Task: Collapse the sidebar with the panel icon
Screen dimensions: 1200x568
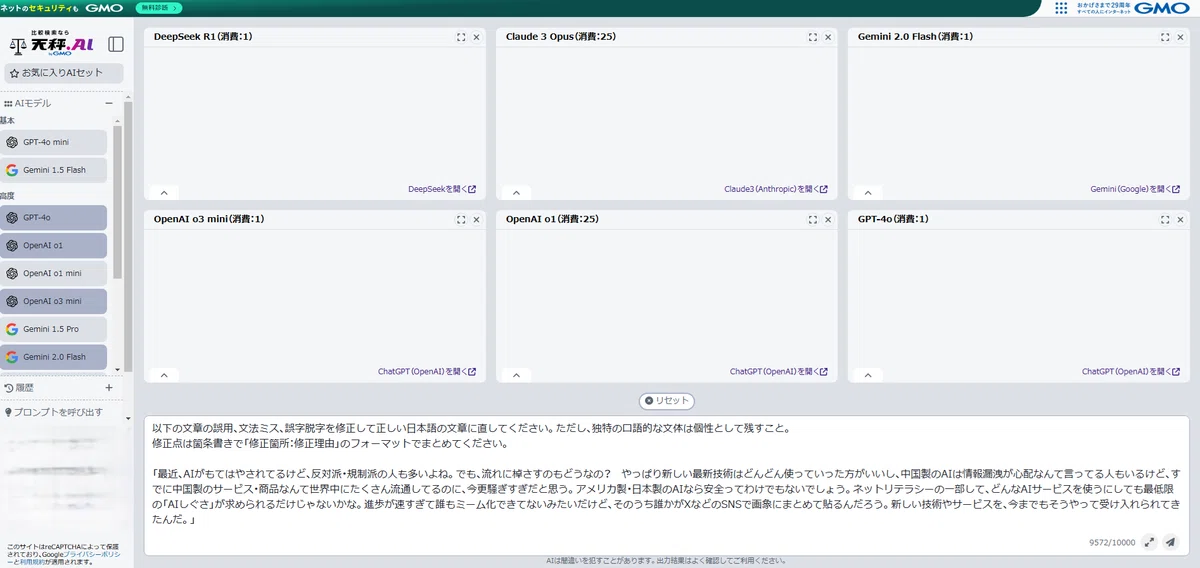Action: click(116, 44)
